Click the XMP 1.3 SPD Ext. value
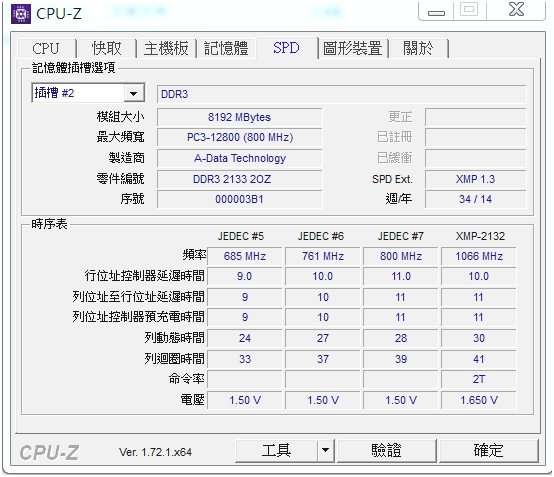 point(475,179)
